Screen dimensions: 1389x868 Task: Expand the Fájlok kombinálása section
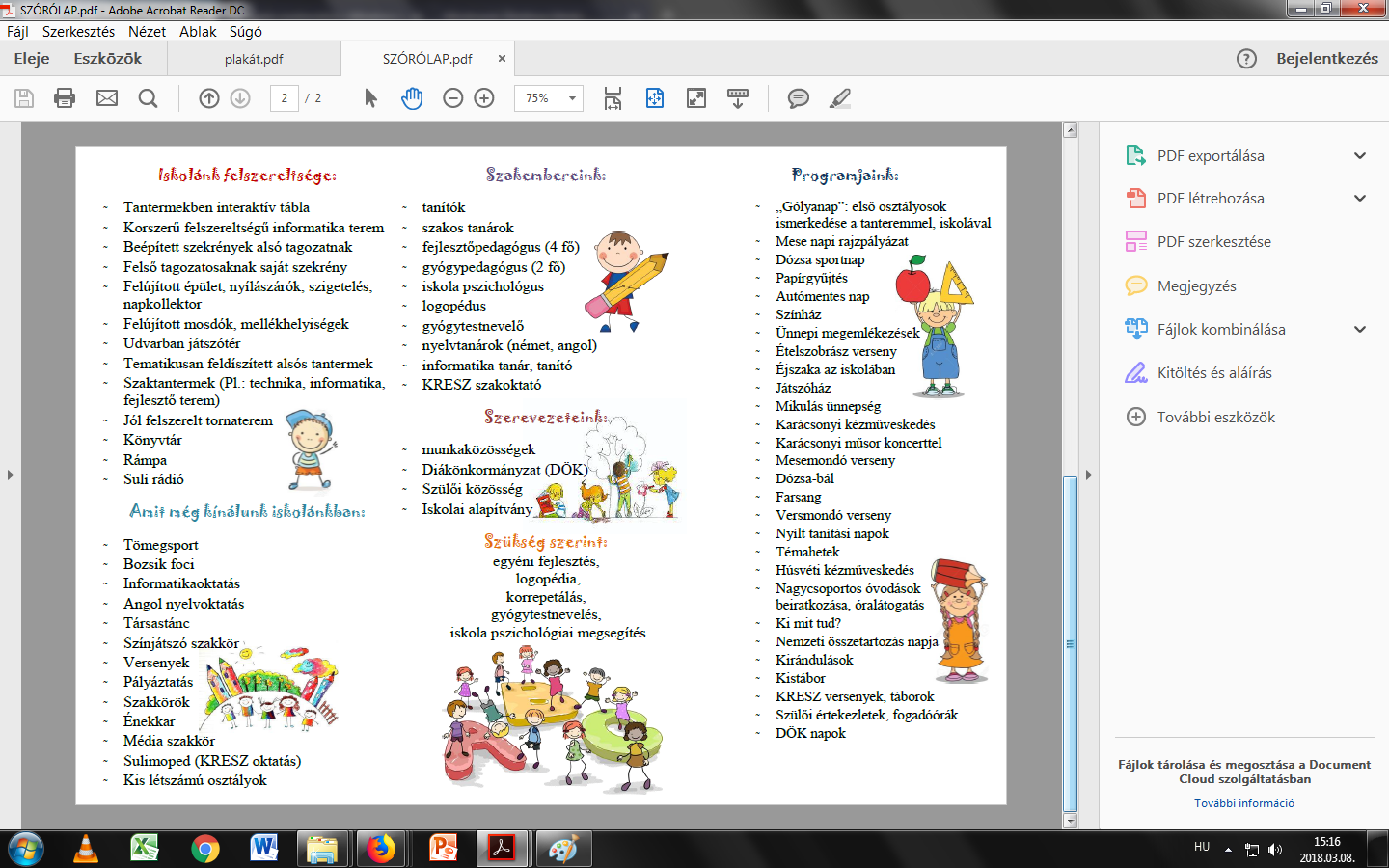(1359, 329)
